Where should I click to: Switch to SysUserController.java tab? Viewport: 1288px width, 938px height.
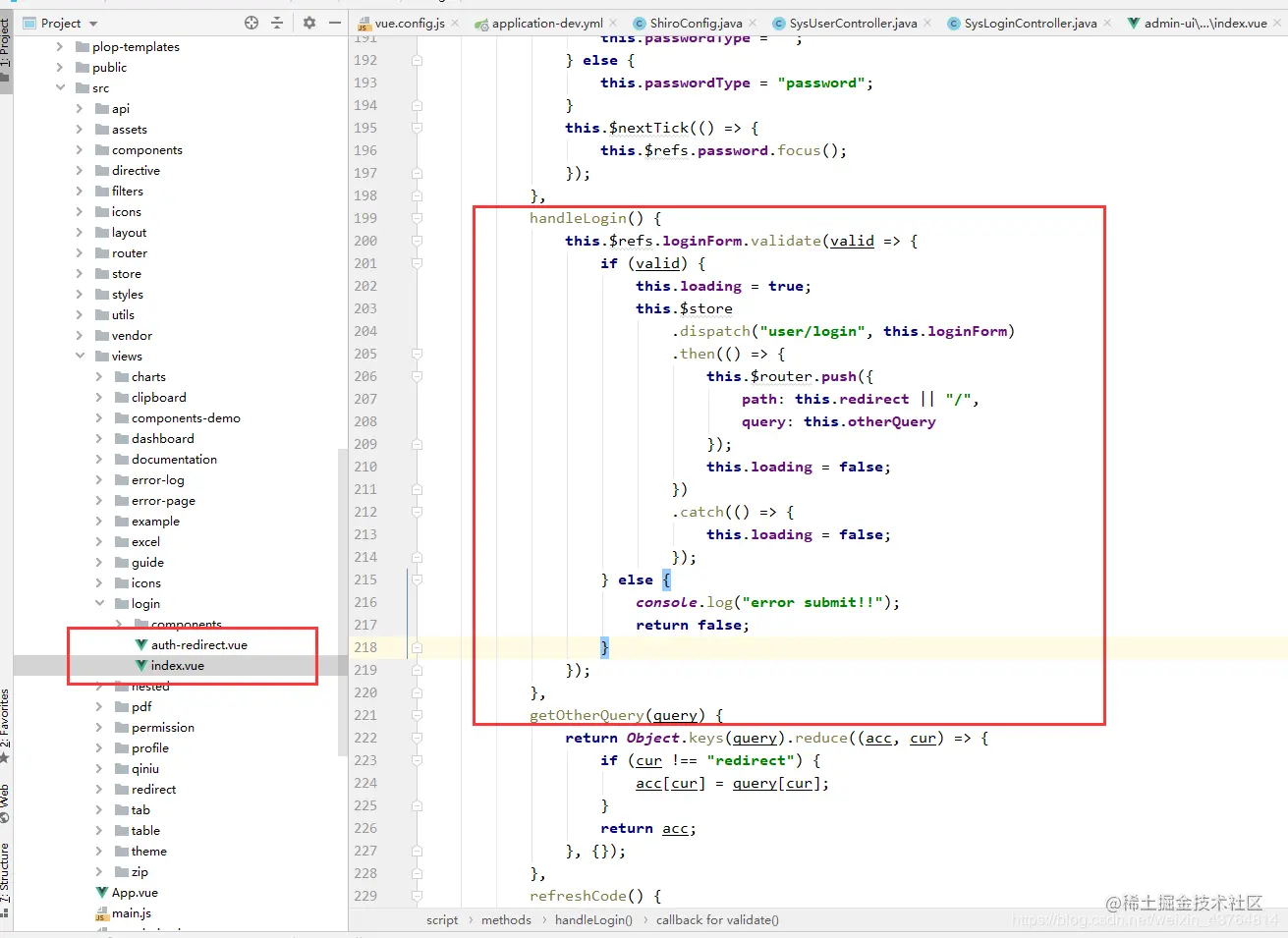(x=853, y=23)
